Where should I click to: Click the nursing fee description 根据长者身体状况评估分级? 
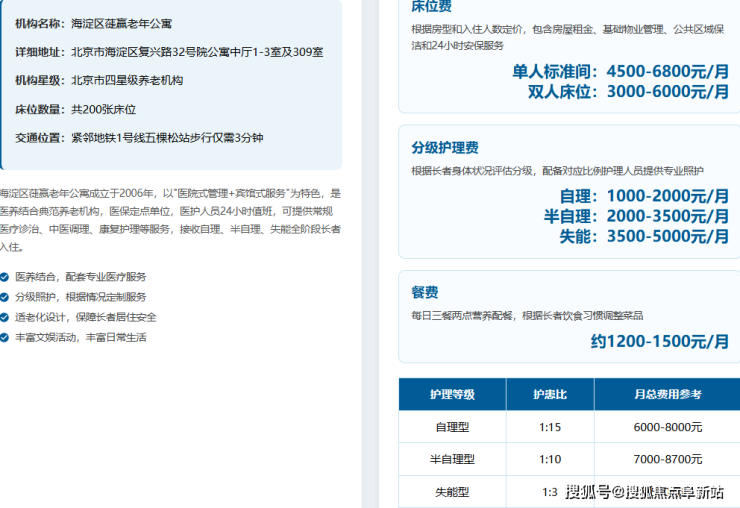557,171
